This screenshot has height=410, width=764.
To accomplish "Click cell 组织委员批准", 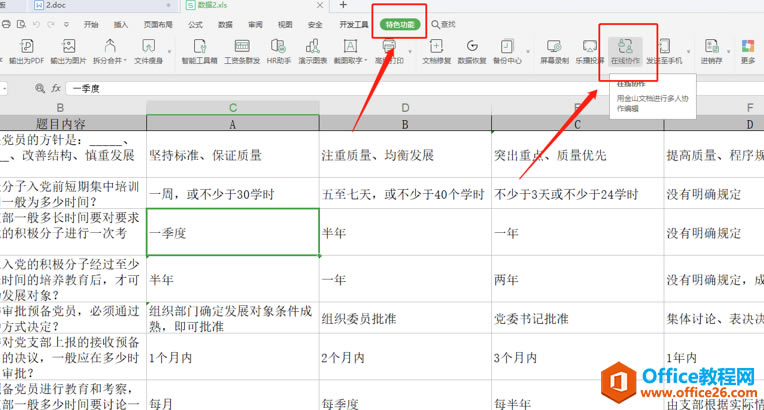I will 405,318.
